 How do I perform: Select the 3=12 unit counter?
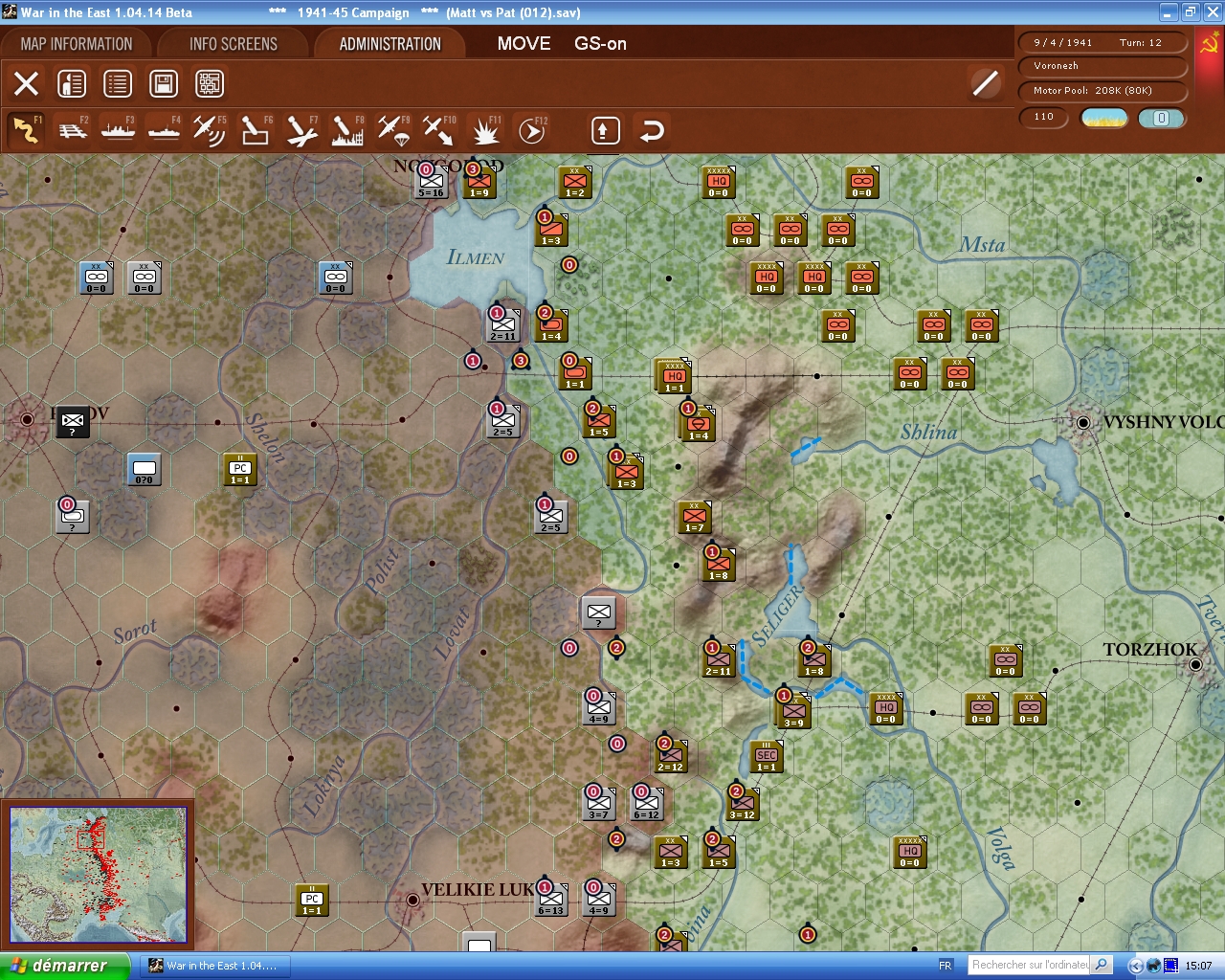tap(743, 804)
